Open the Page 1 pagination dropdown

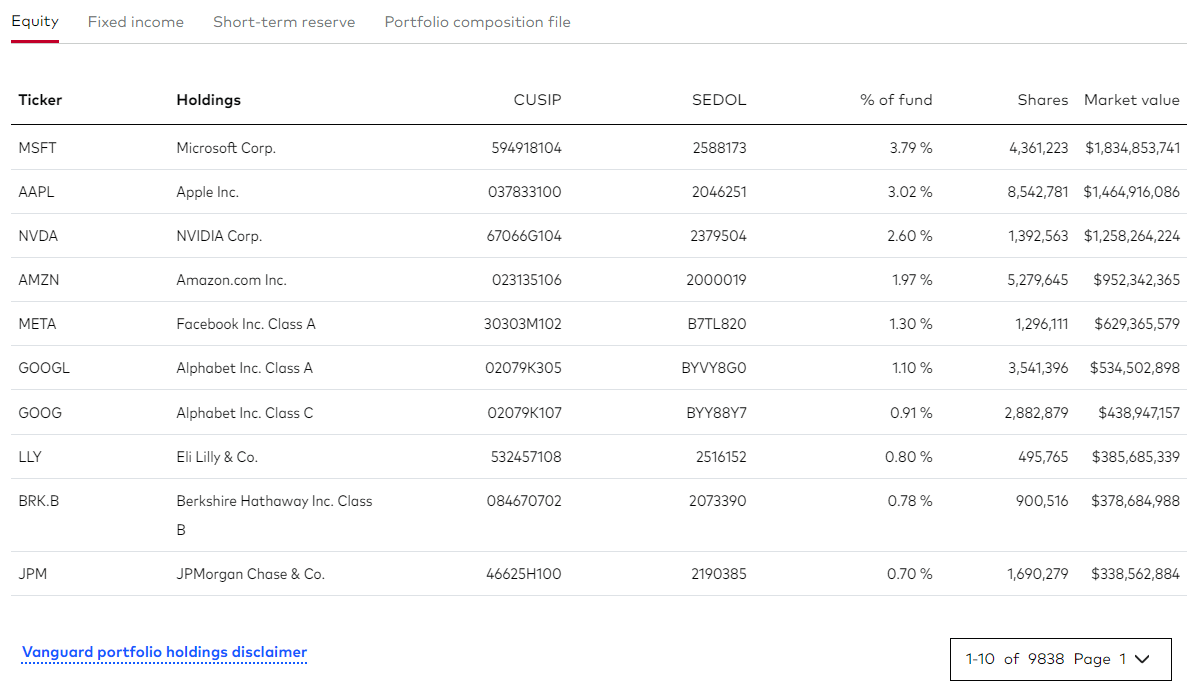[1059, 659]
